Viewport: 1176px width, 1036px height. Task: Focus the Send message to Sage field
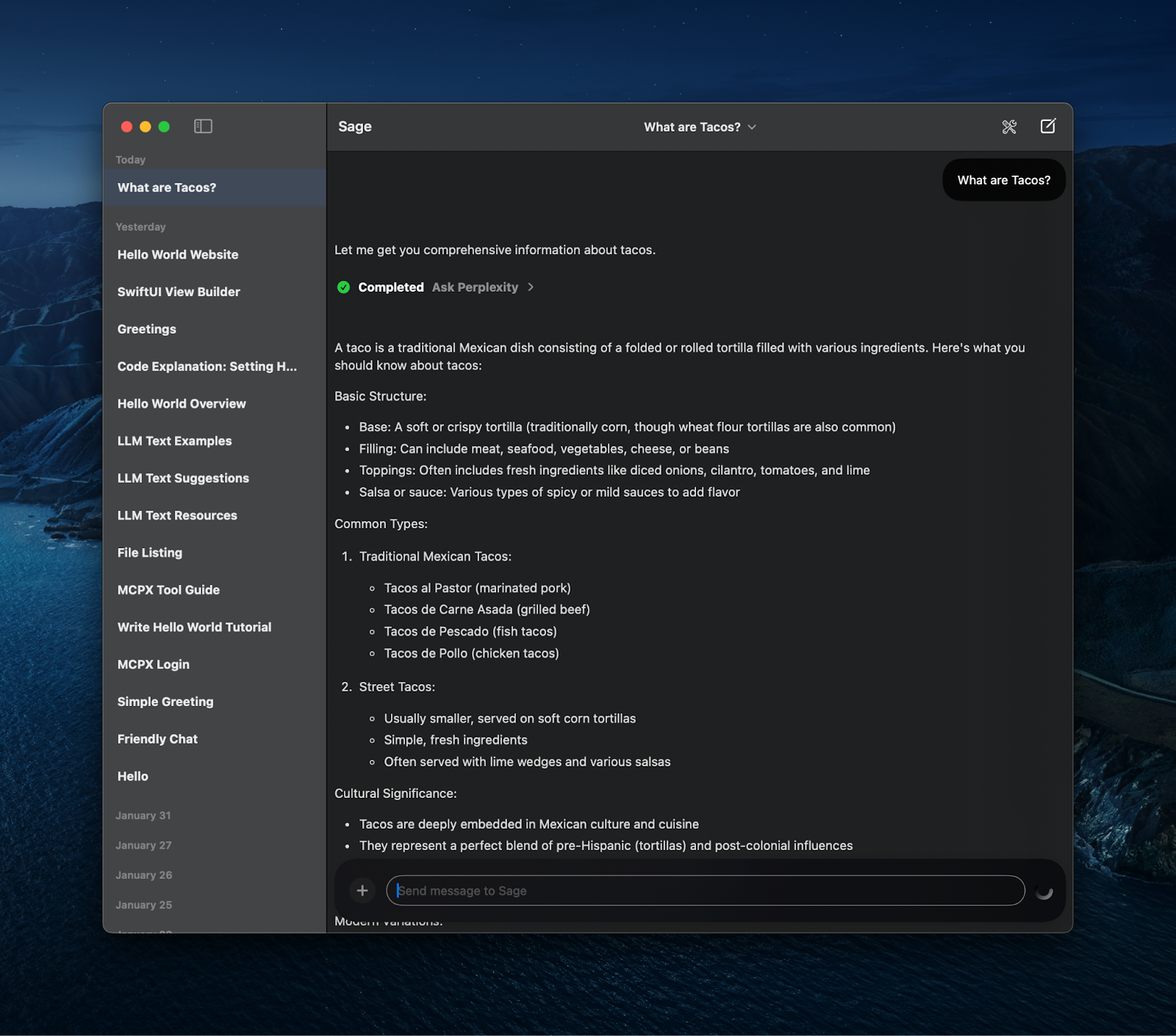(x=706, y=891)
